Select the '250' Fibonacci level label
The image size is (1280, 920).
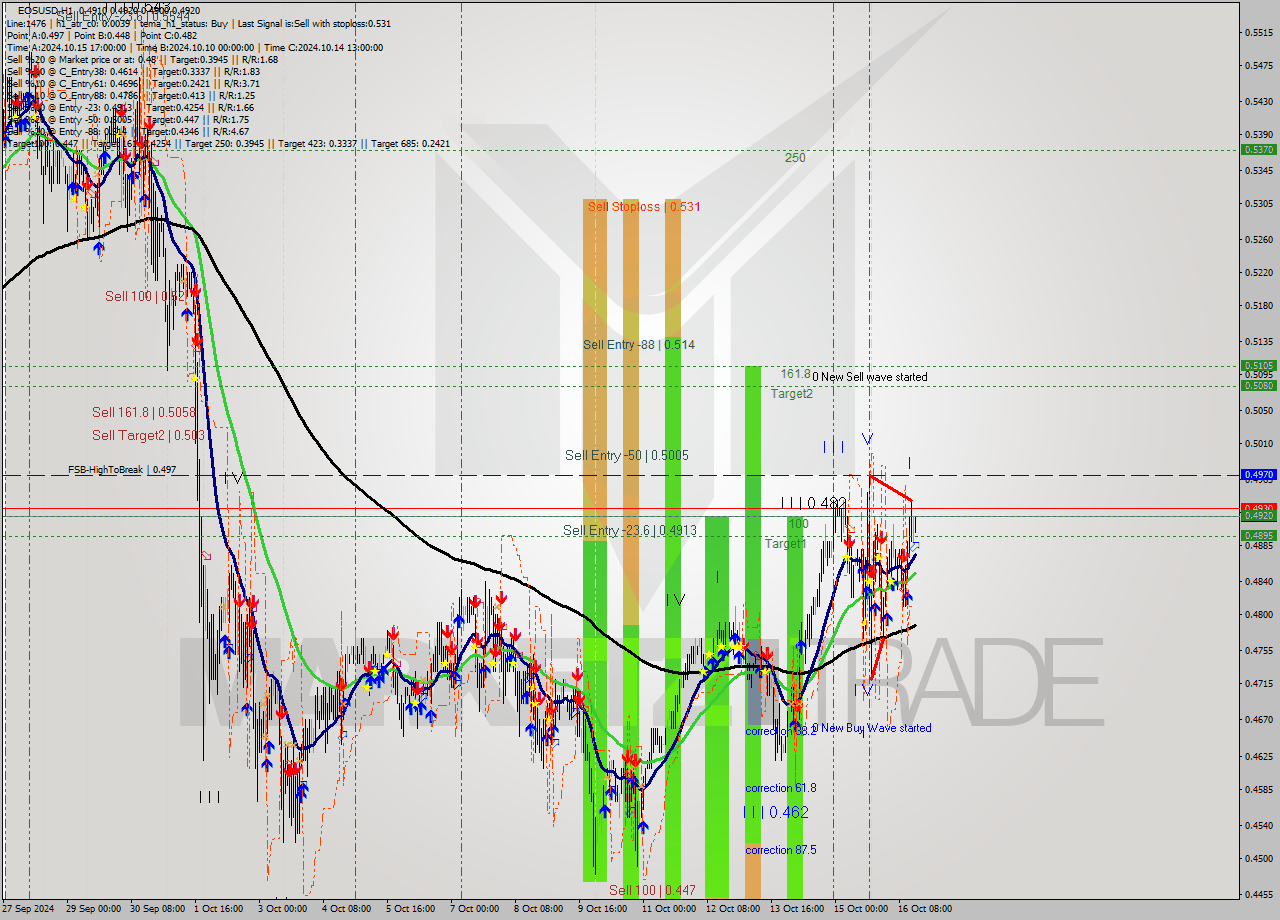click(795, 158)
